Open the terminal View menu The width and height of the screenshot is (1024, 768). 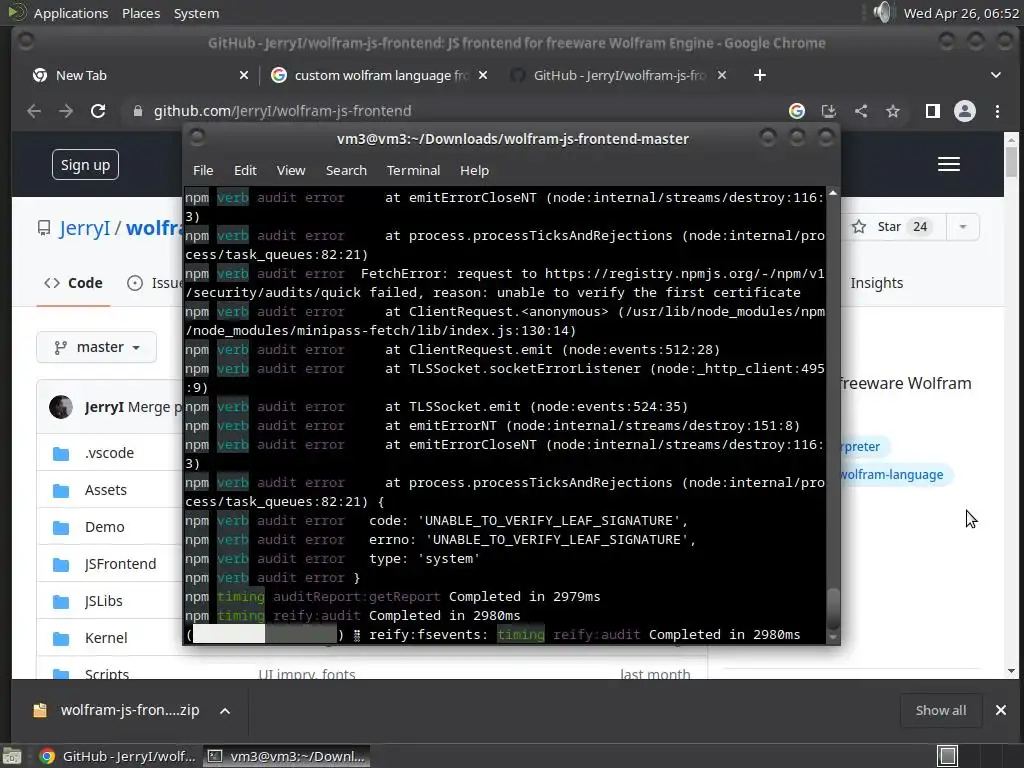tap(291, 170)
